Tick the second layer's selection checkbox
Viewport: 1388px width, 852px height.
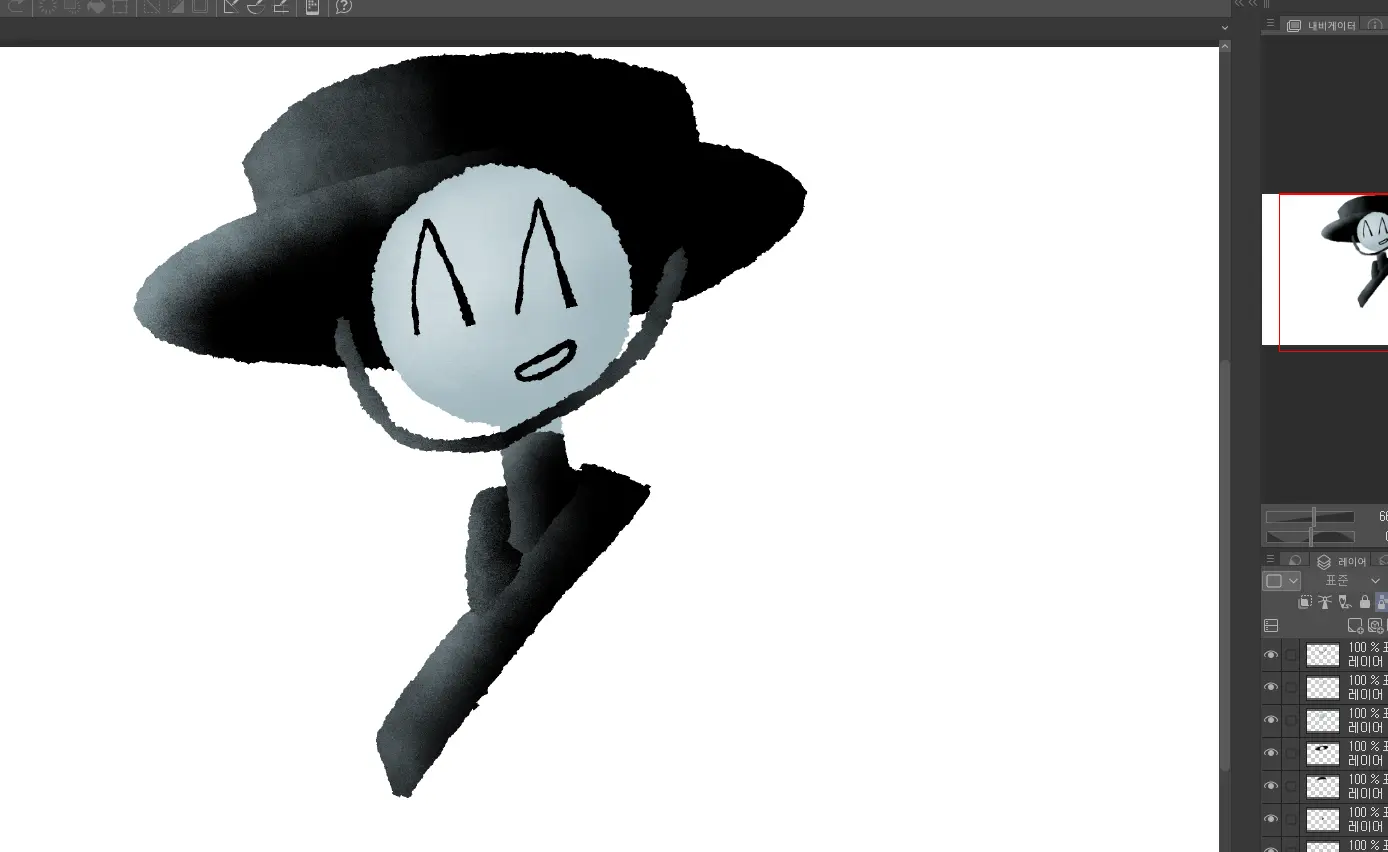(1291, 688)
